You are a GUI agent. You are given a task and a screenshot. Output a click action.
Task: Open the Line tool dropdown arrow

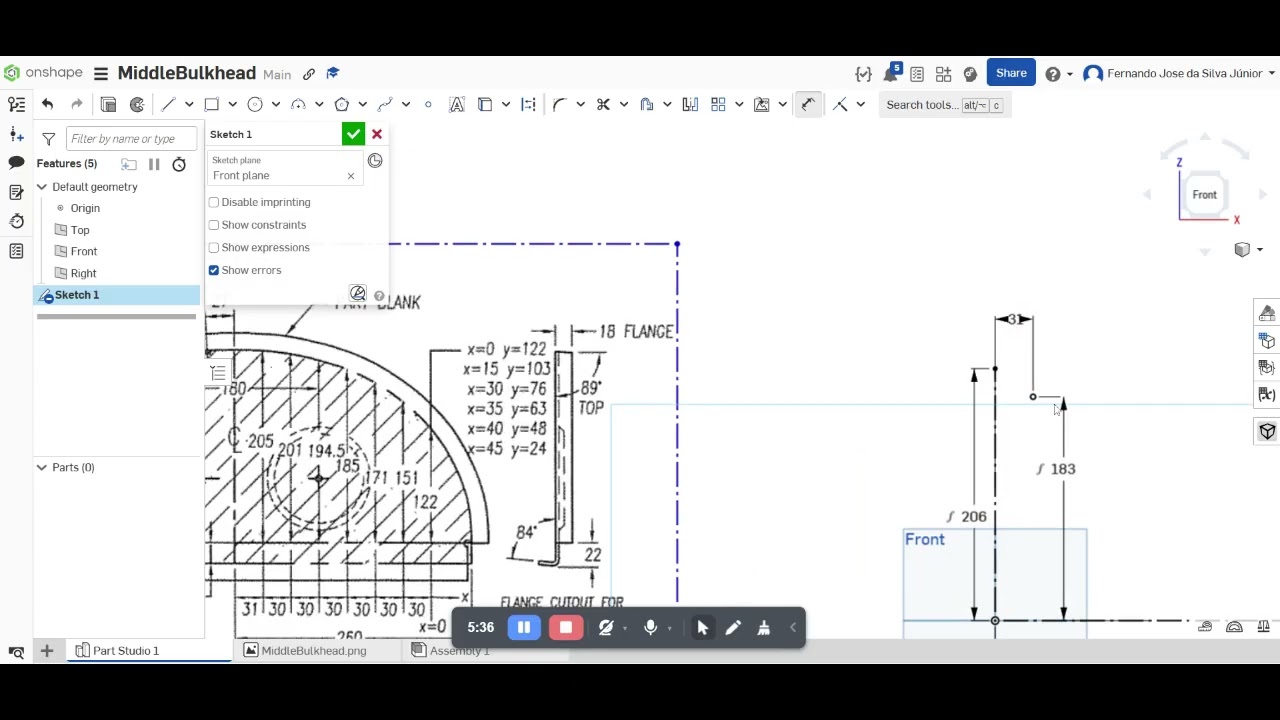point(189,104)
